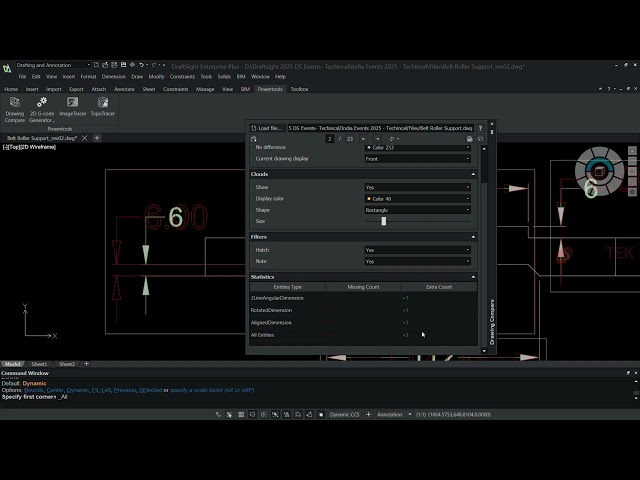Toggle Snap in the status bar

pyautogui.click(x=229, y=415)
